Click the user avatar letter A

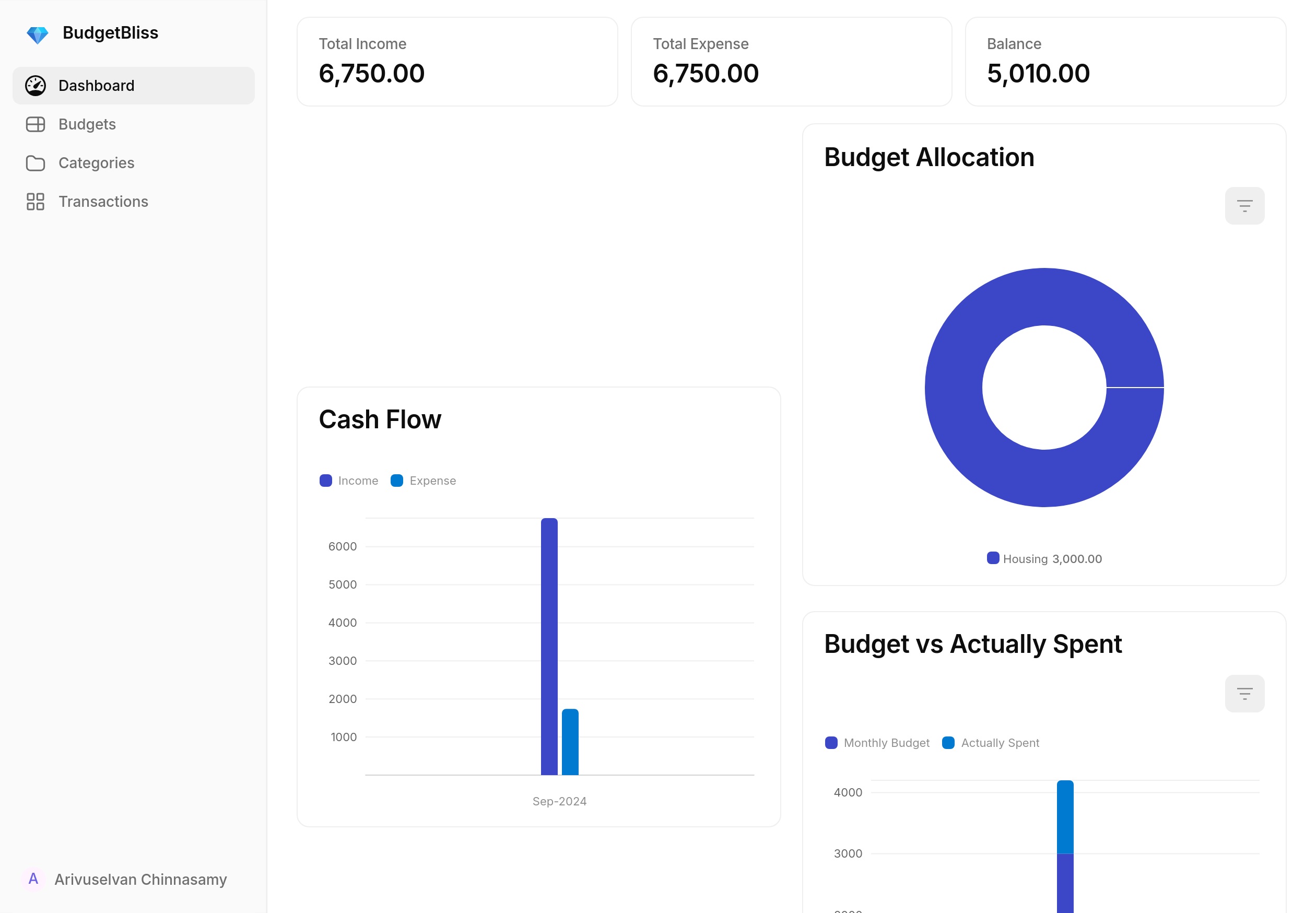tap(33, 879)
